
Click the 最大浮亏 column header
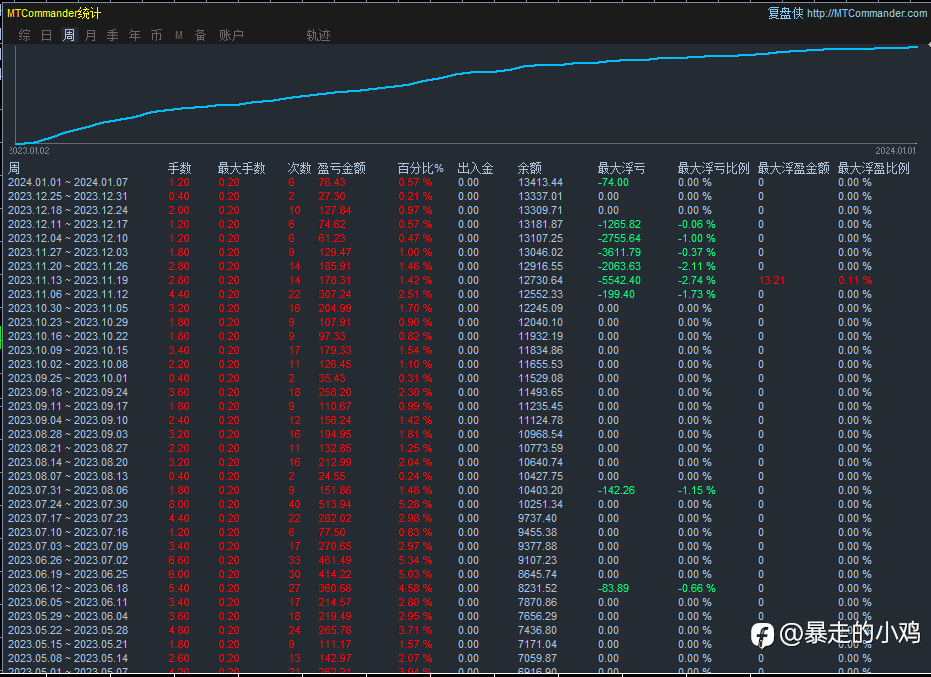point(621,168)
